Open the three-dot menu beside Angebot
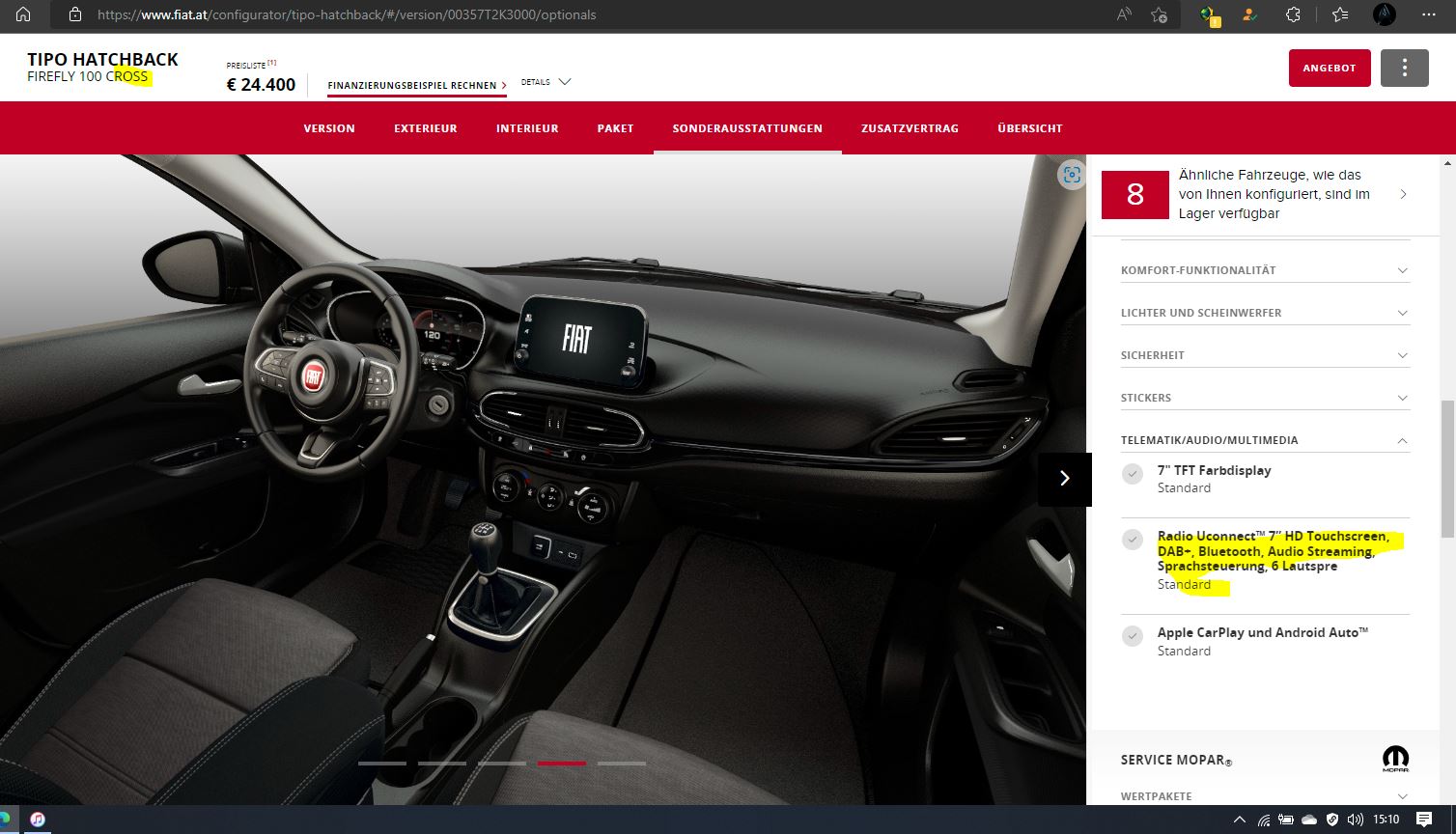The image size is (1456, 834). (x=1404, y=68)
